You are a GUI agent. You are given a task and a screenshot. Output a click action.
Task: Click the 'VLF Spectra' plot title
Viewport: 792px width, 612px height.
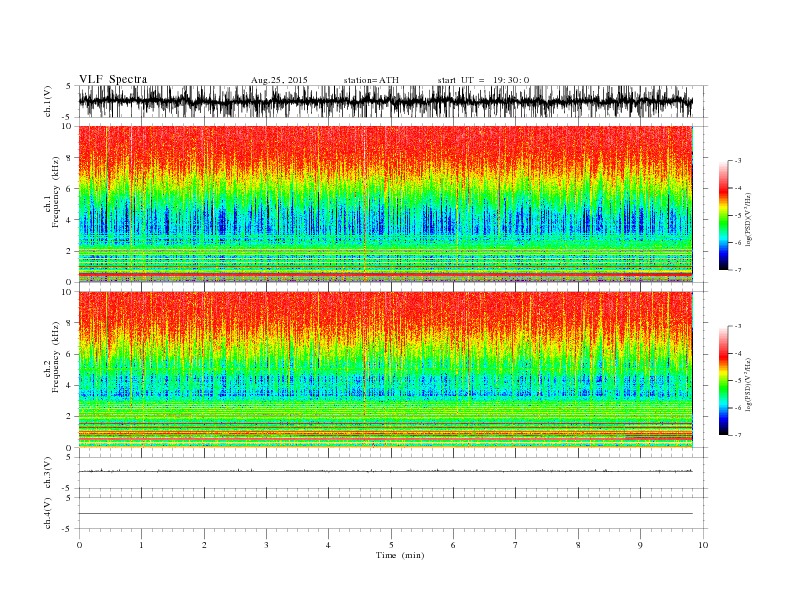pyautogui.click(x=113, y=79)
